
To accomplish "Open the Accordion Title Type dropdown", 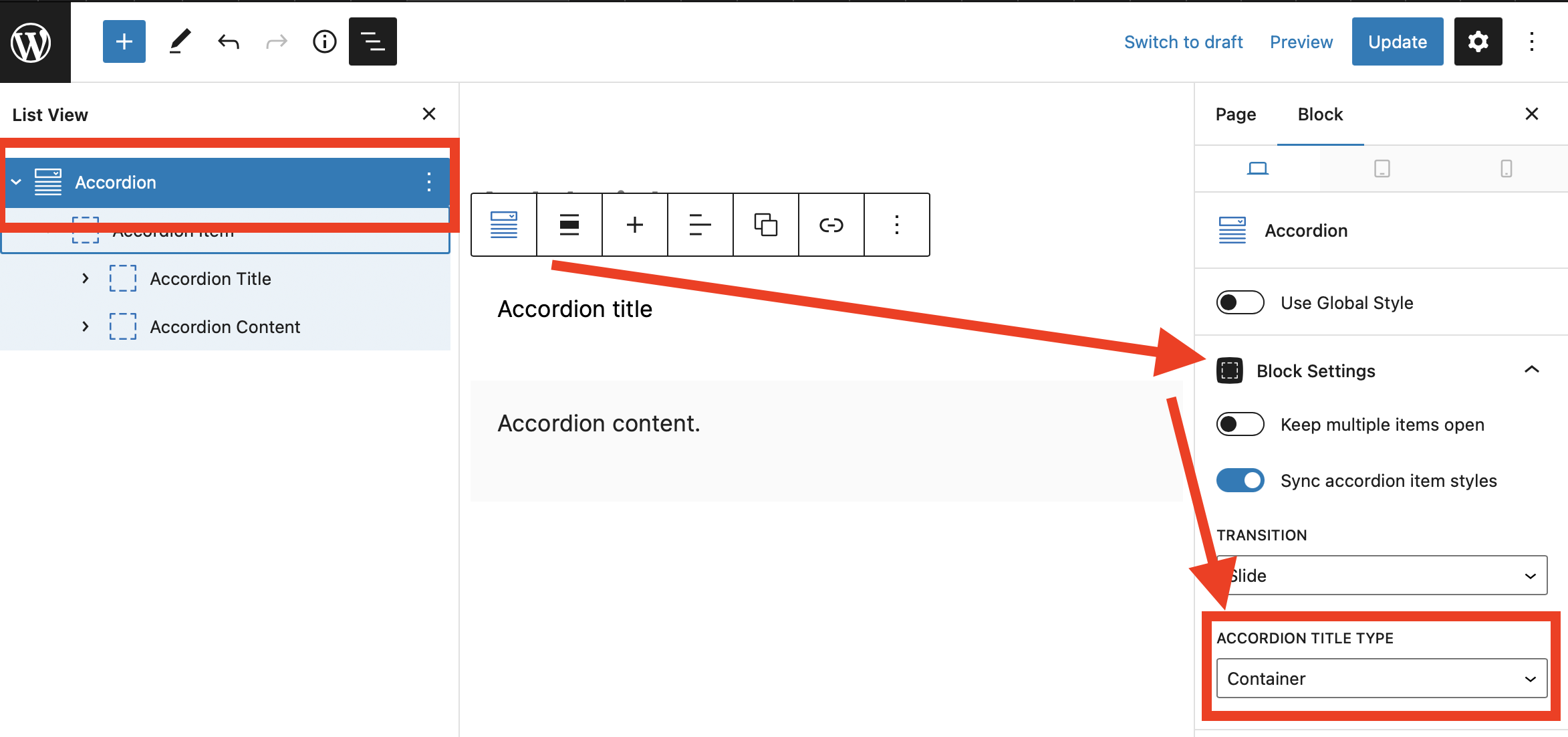I will (x=1382, y=678).
